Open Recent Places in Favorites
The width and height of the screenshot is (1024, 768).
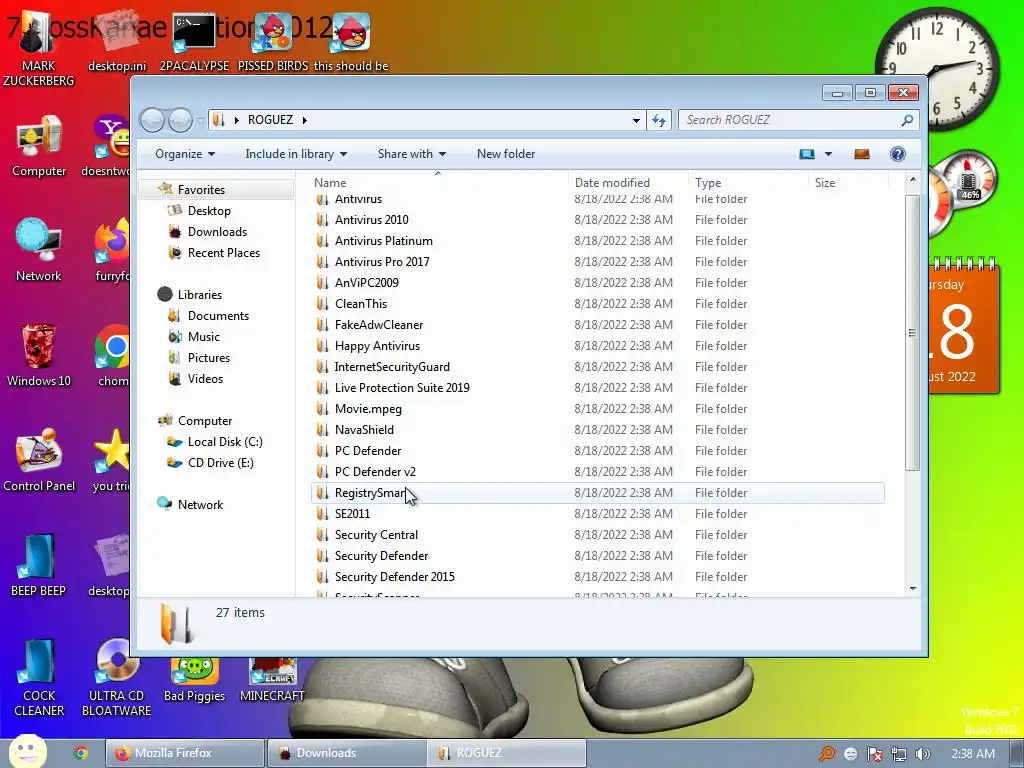tap(223, 253)
